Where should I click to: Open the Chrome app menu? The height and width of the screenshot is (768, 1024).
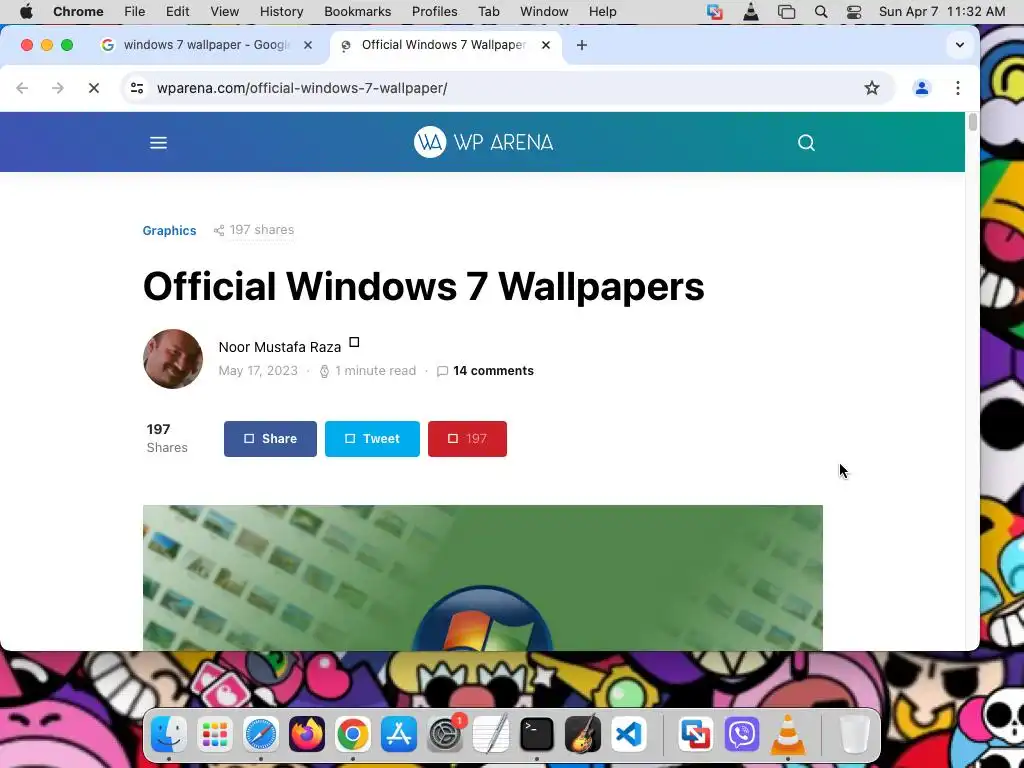78,12
